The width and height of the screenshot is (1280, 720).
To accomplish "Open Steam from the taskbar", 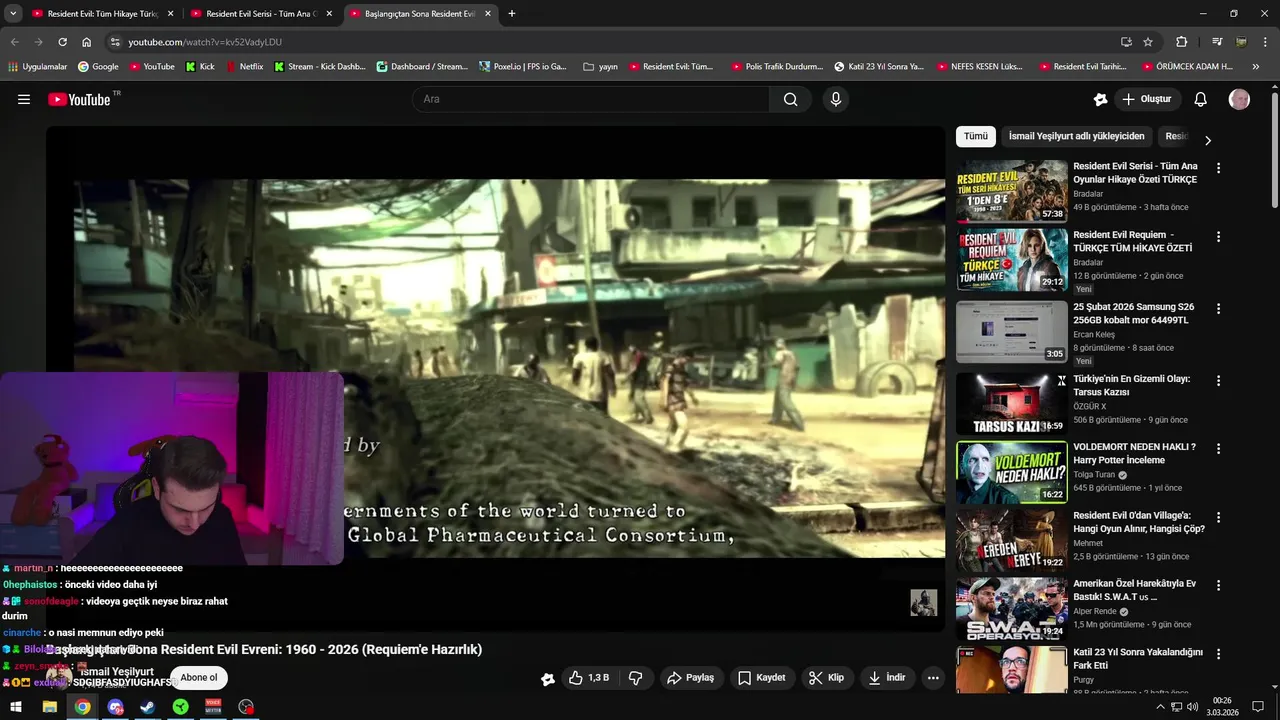I will 147,707.
